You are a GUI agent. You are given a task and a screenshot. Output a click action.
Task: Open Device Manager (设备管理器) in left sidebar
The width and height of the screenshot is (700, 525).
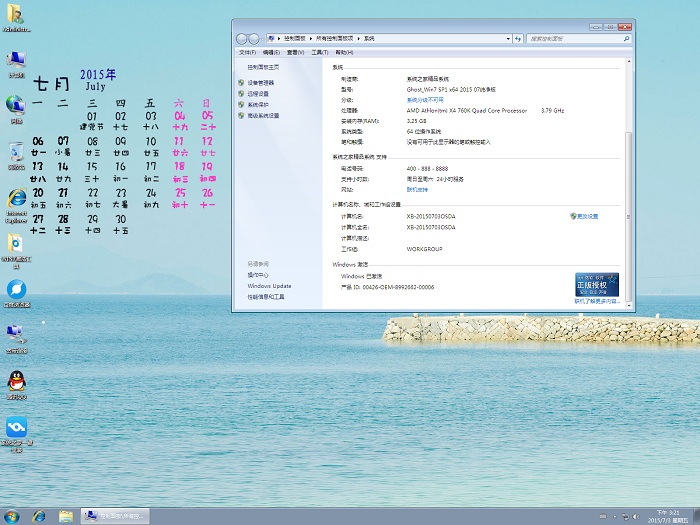(261, 83)
